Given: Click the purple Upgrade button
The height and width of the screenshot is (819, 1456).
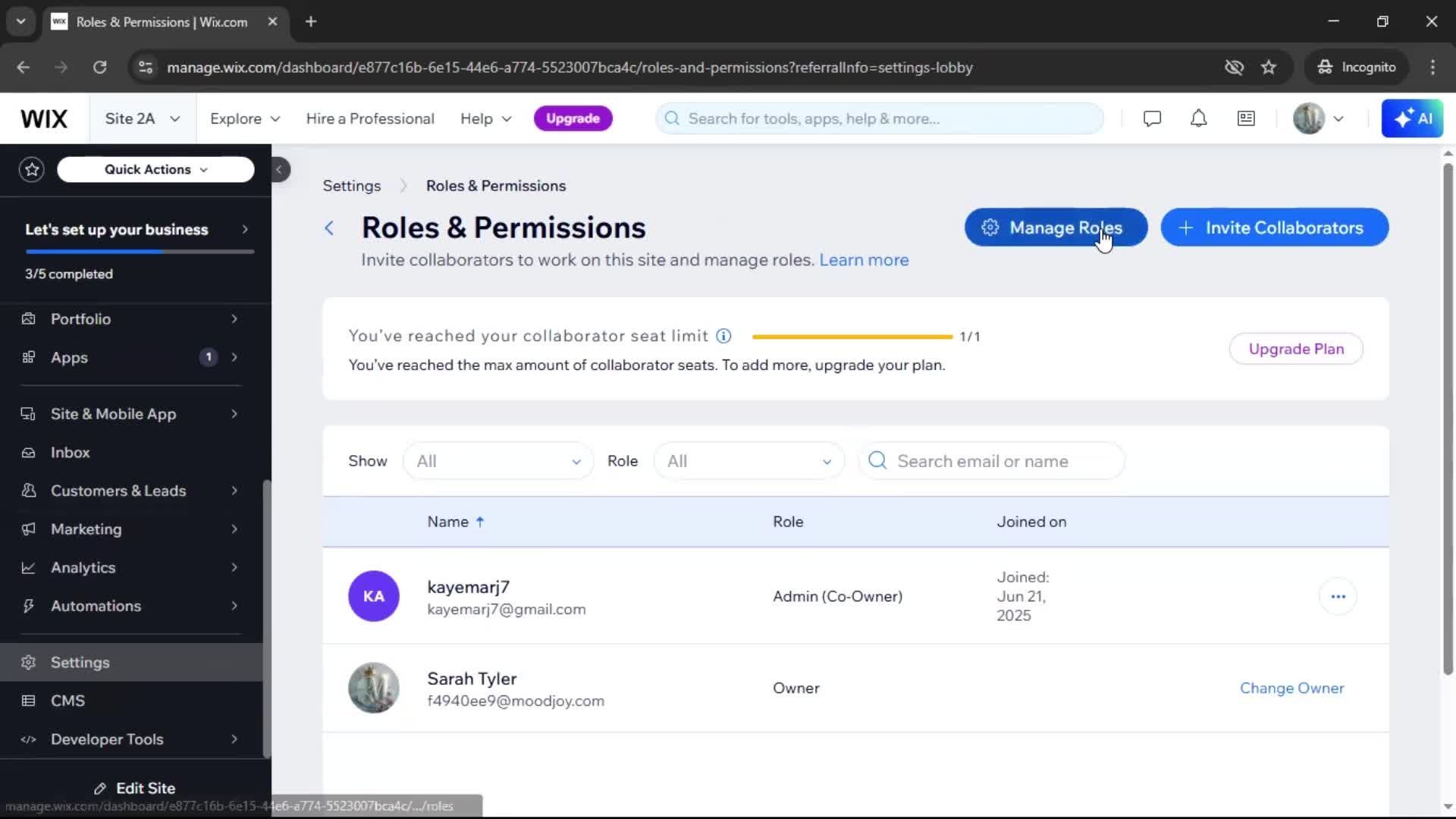Looking at the screenshot, I should pyautogui.click(x=573, y=118).
